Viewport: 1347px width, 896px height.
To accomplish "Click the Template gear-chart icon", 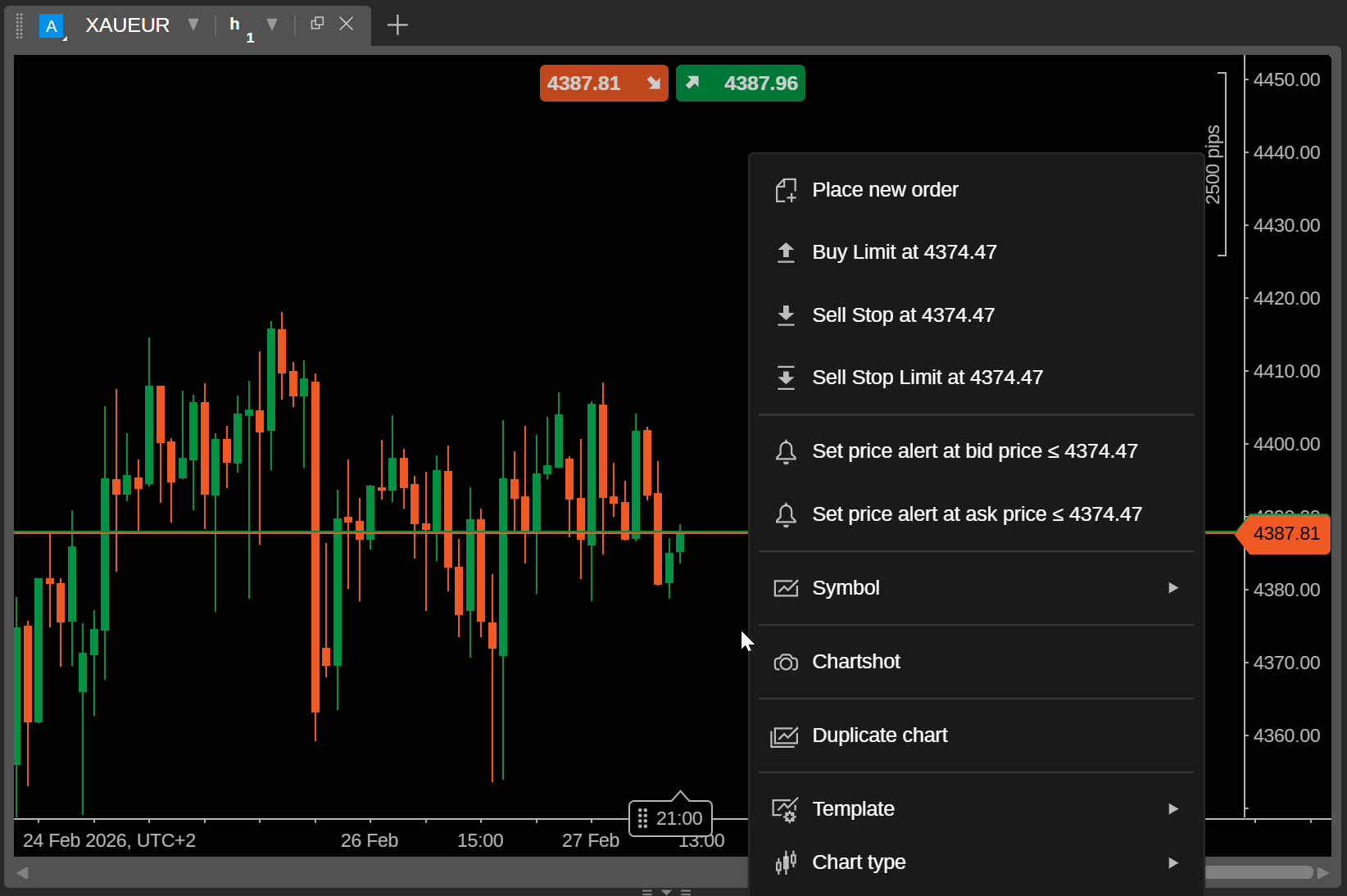I will pyautogui.click(x=785, y=810).
